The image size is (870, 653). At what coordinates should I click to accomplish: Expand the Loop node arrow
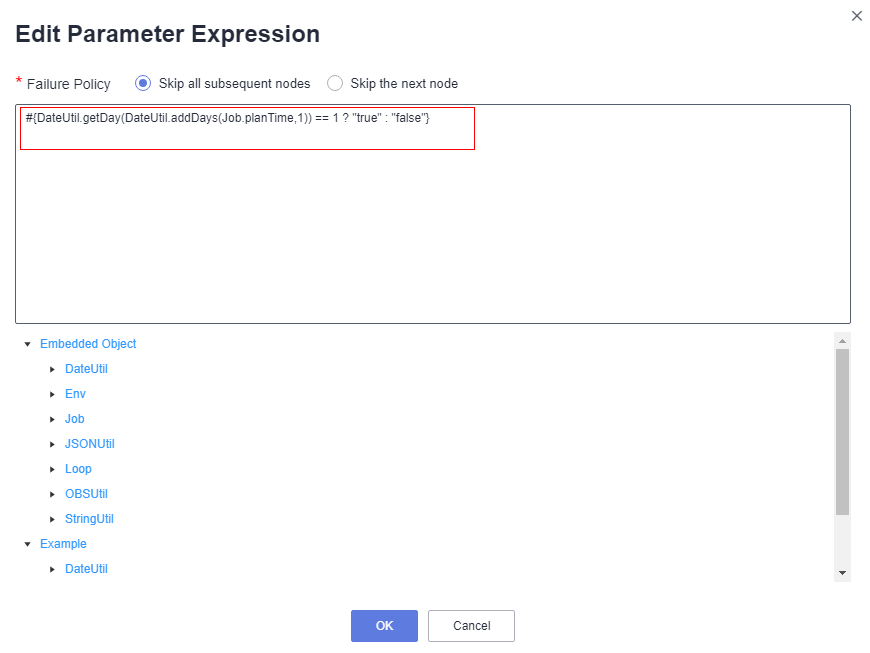click(x=52, y=469)
